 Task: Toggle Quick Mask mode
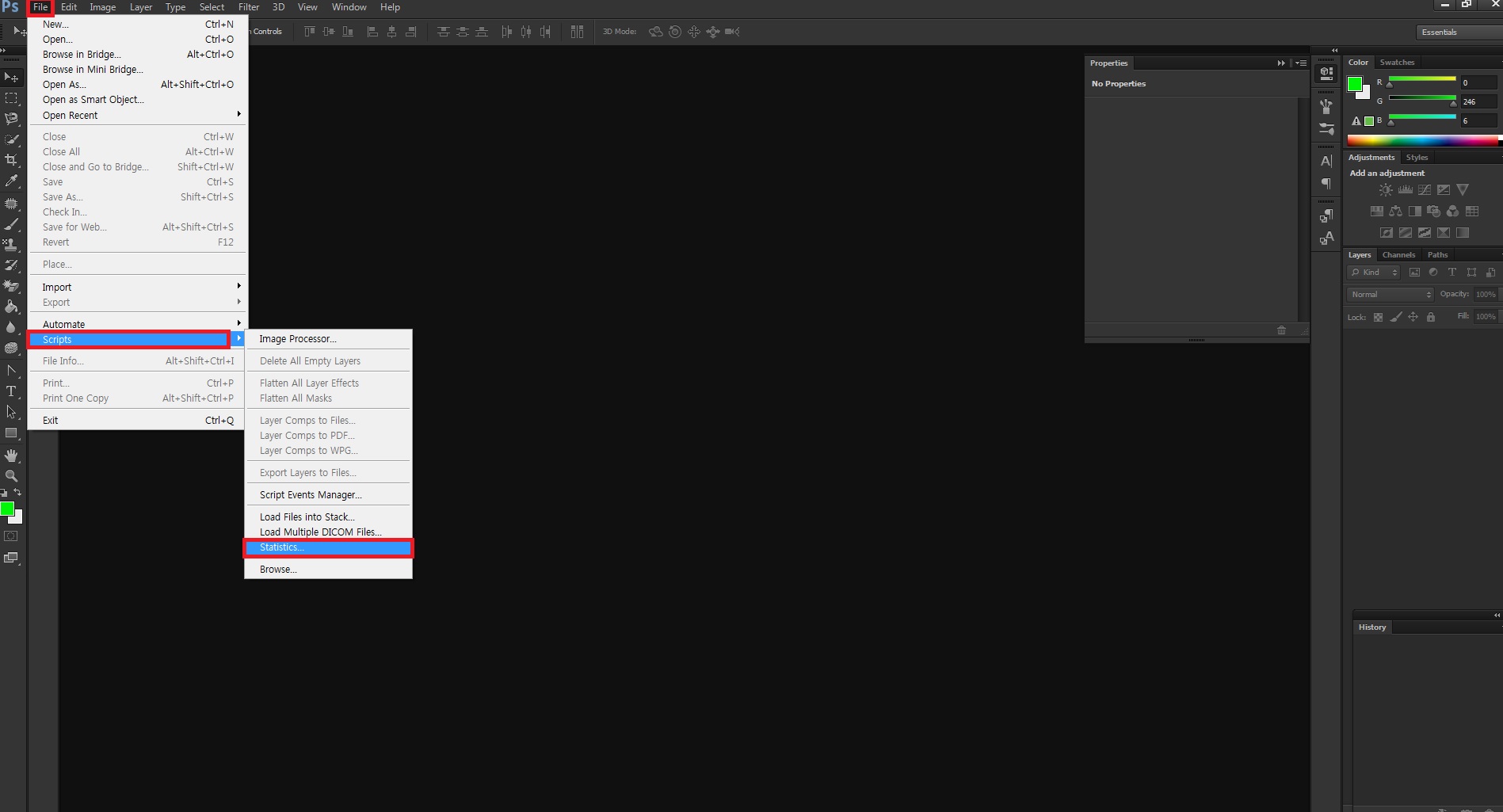click(11, 536)
